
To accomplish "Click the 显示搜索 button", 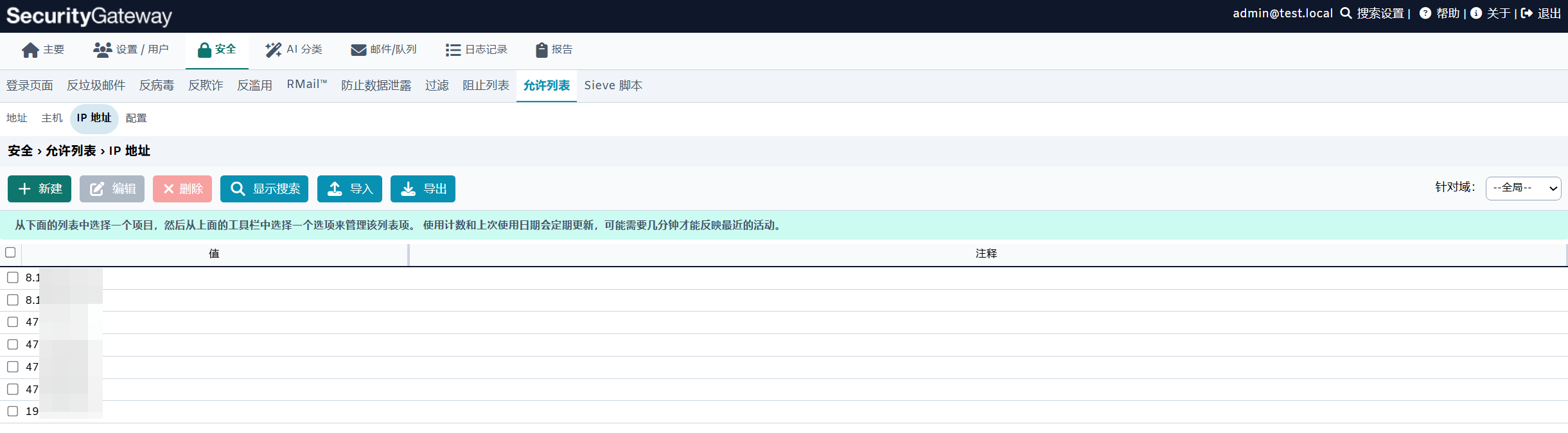I will (x=264, y=189).
